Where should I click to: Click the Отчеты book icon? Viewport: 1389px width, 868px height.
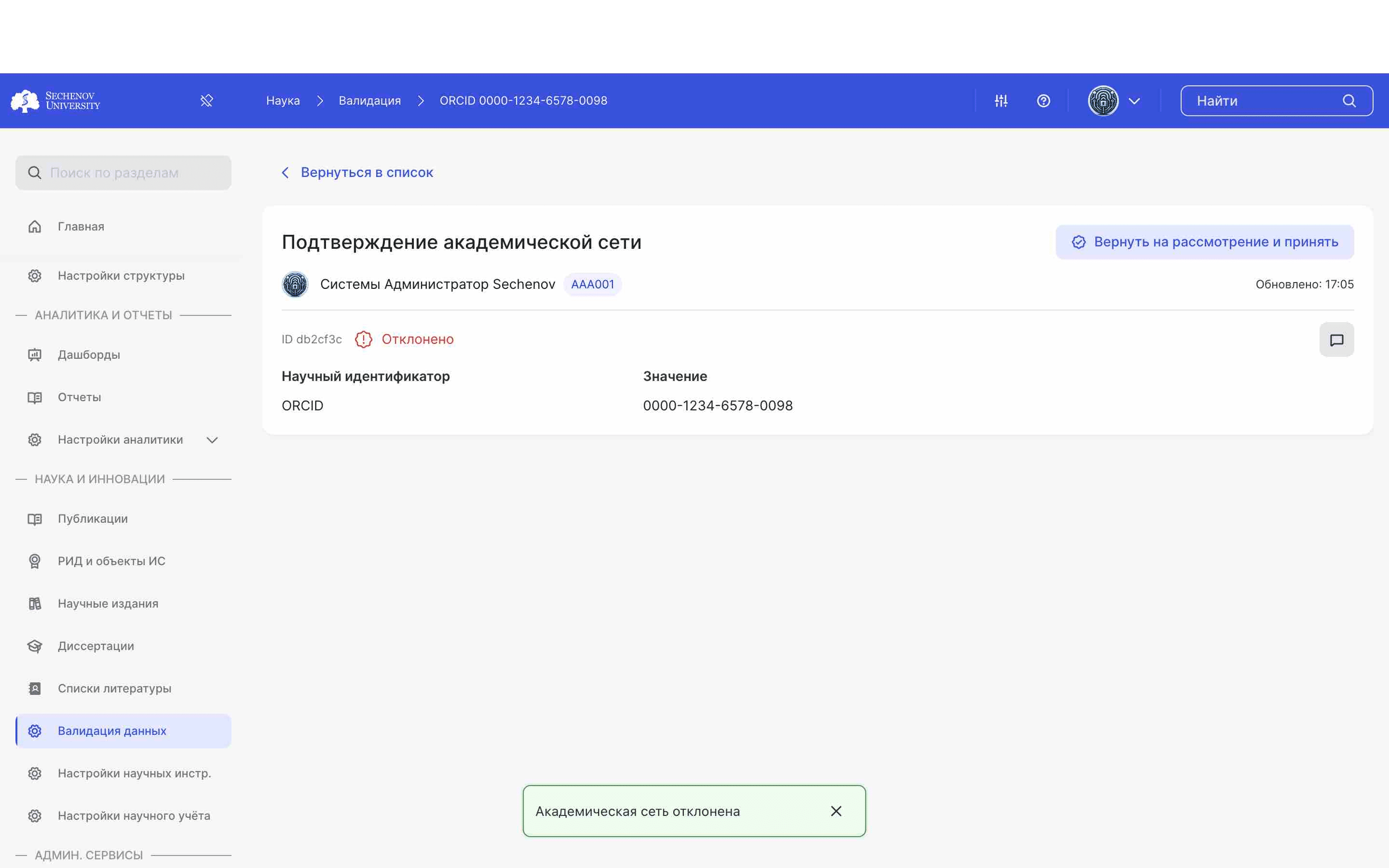pyautogui.click(x=34, y=397)
